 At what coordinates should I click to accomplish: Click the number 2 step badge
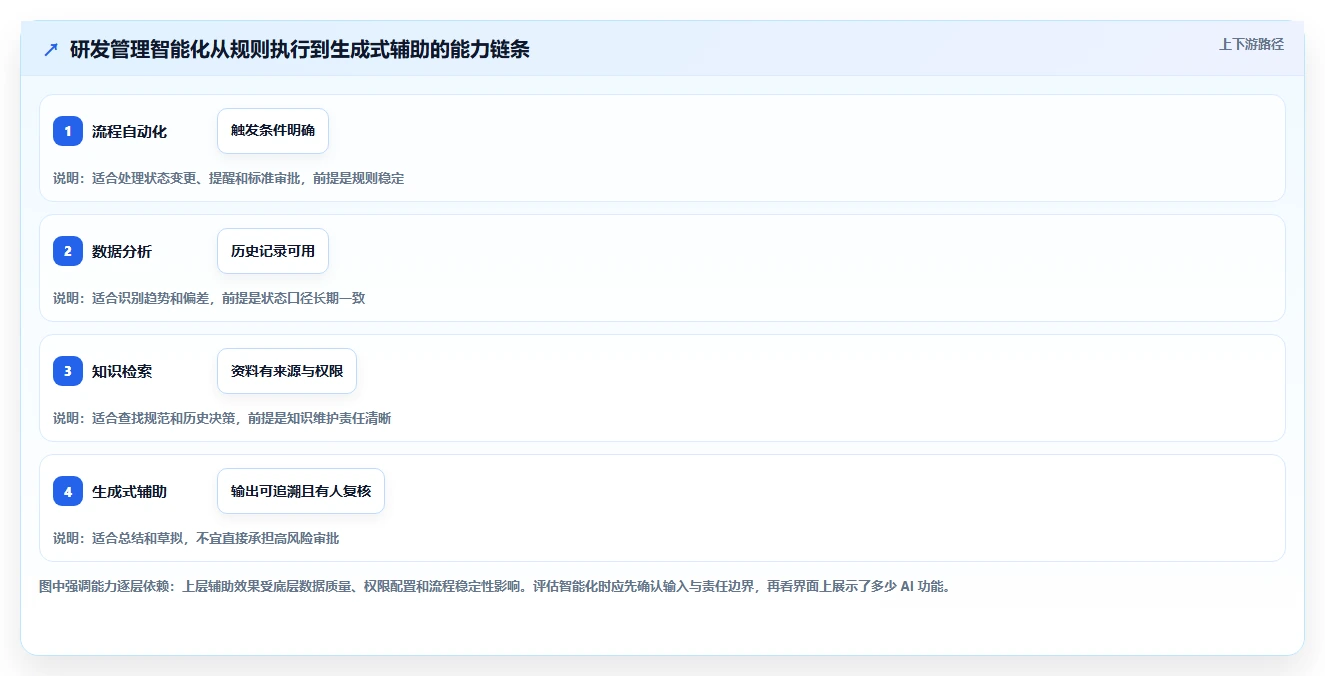pos(68,251)
